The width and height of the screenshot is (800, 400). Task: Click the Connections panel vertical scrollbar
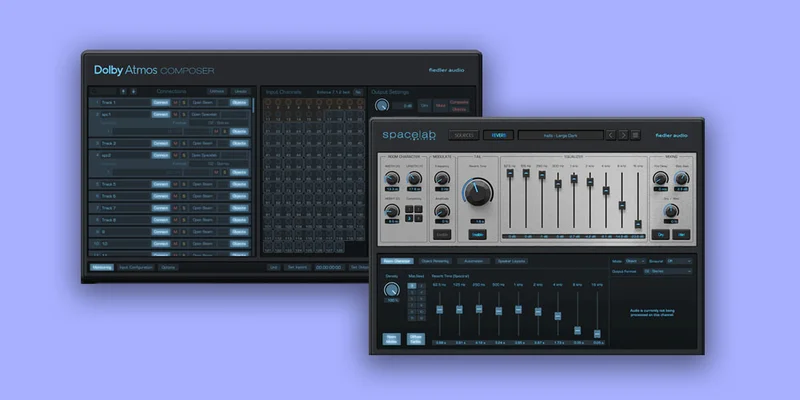click(253, 105)
